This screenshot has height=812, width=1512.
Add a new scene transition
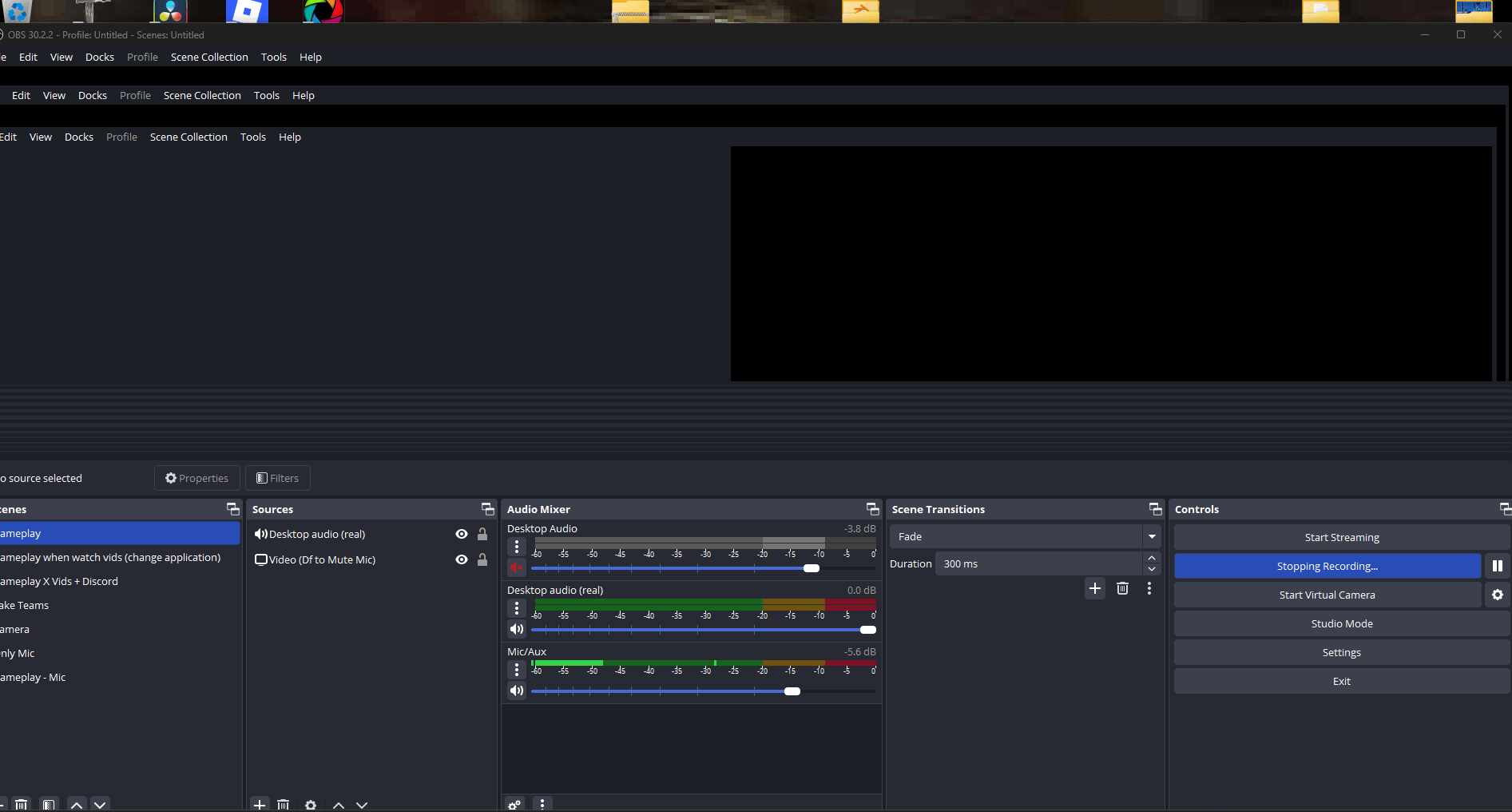[x=1095, y=588]
